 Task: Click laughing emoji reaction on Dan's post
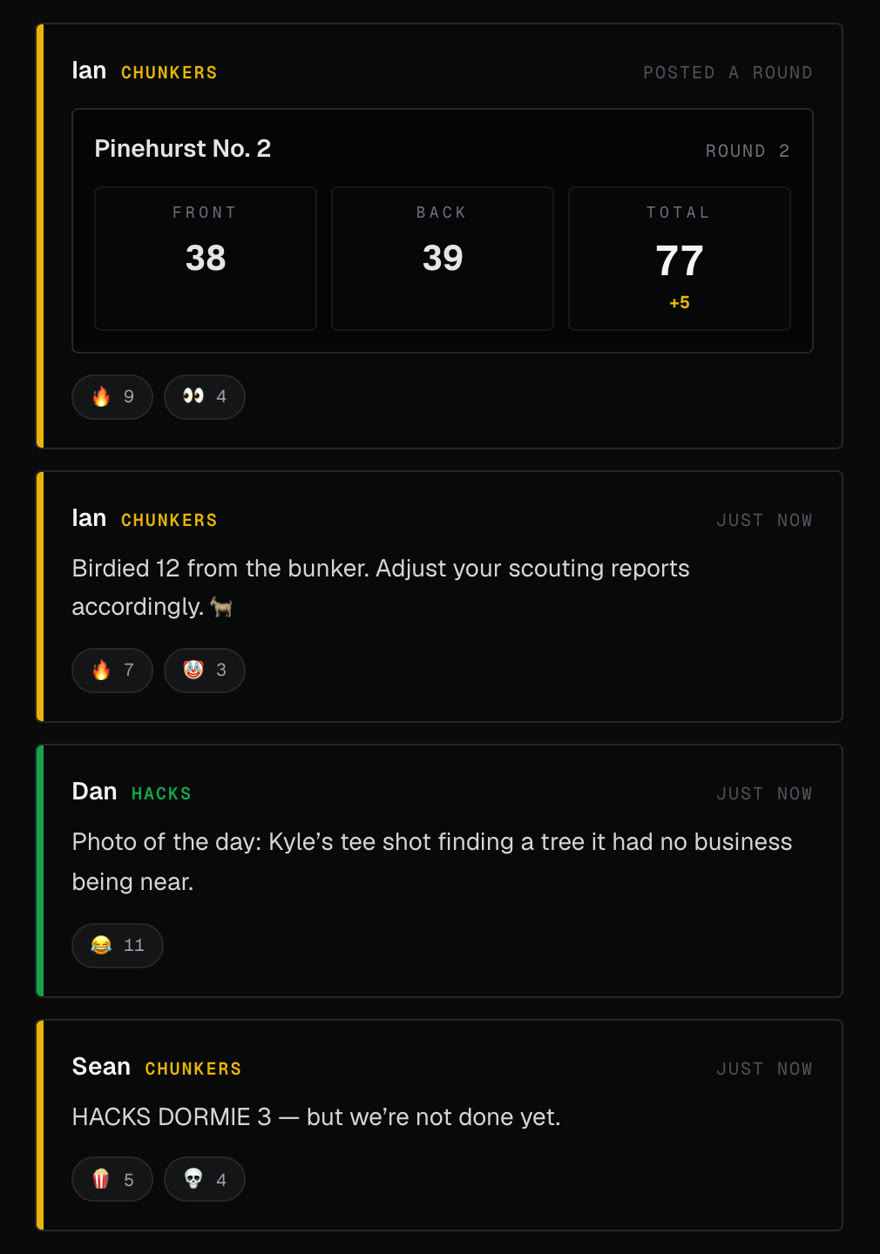(117, 945)
